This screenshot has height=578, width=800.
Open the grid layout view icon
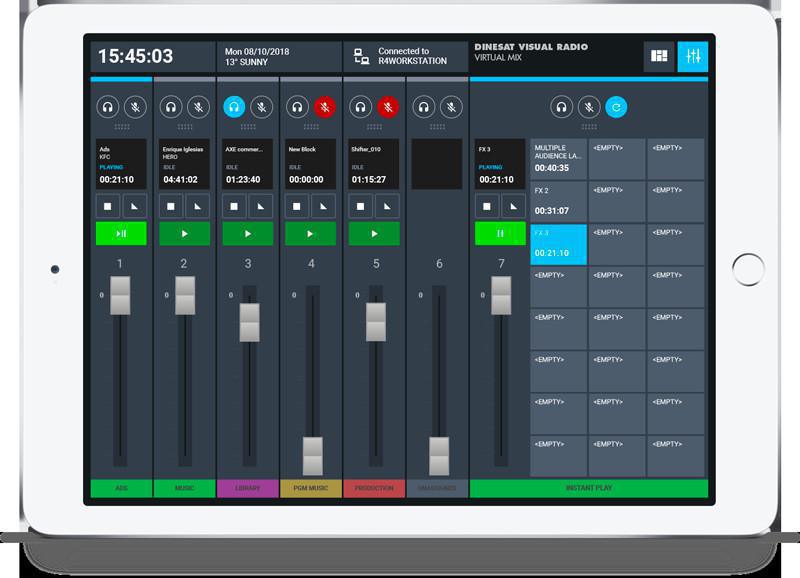tap(659, 57)
